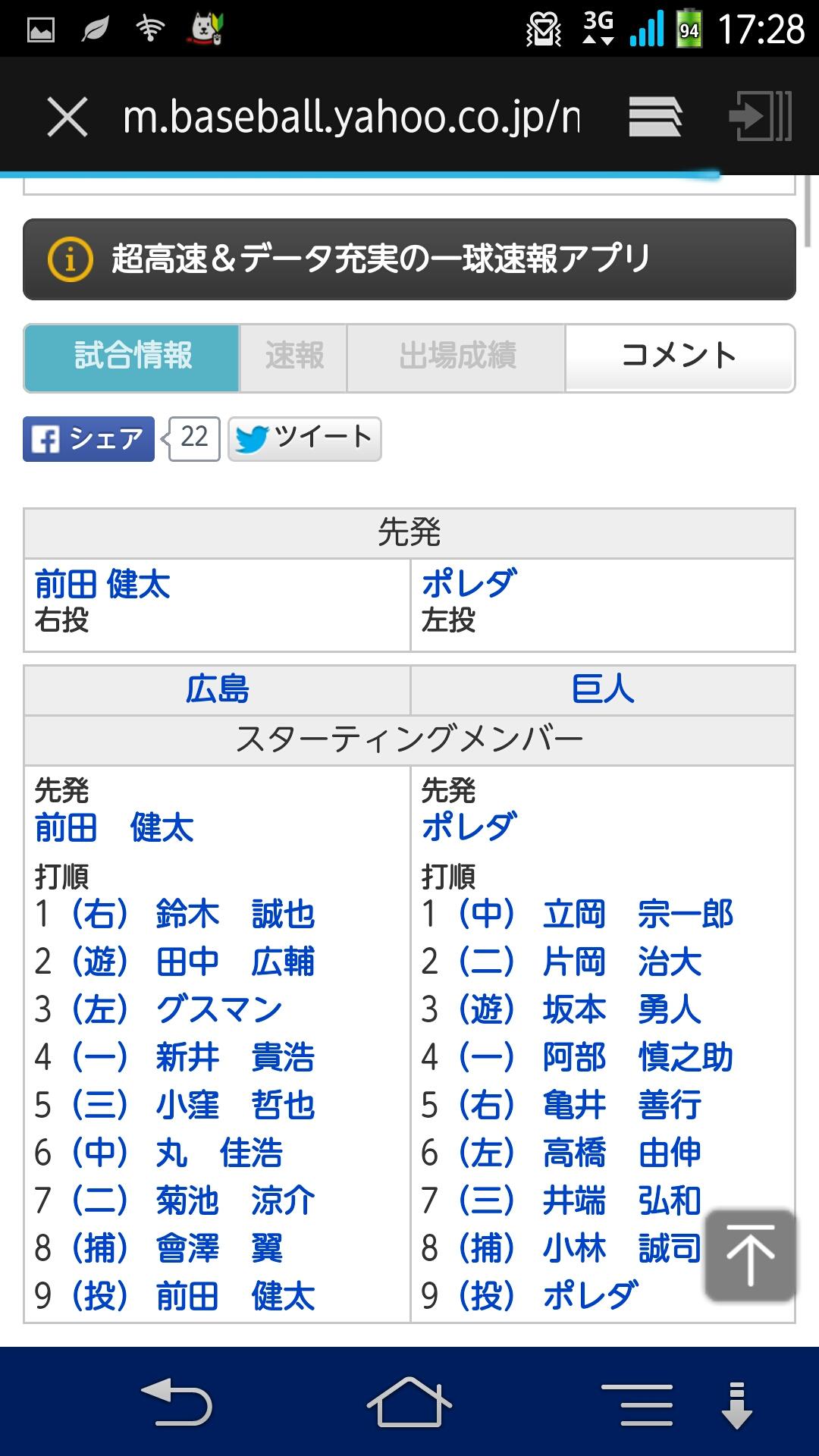This screenshot has height=1456, width=819.
Task: Tap the download arrow icon in navigation bar
Action: click(736, 1404)
